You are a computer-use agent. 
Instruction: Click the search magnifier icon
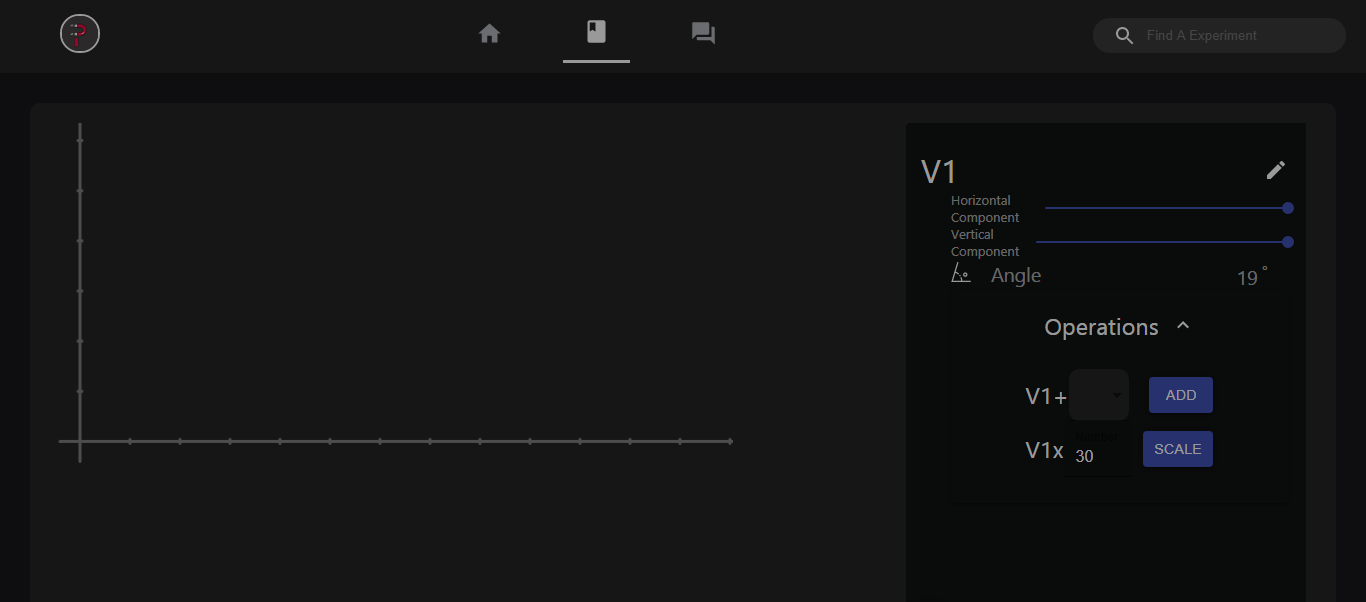coord(1124,36)
